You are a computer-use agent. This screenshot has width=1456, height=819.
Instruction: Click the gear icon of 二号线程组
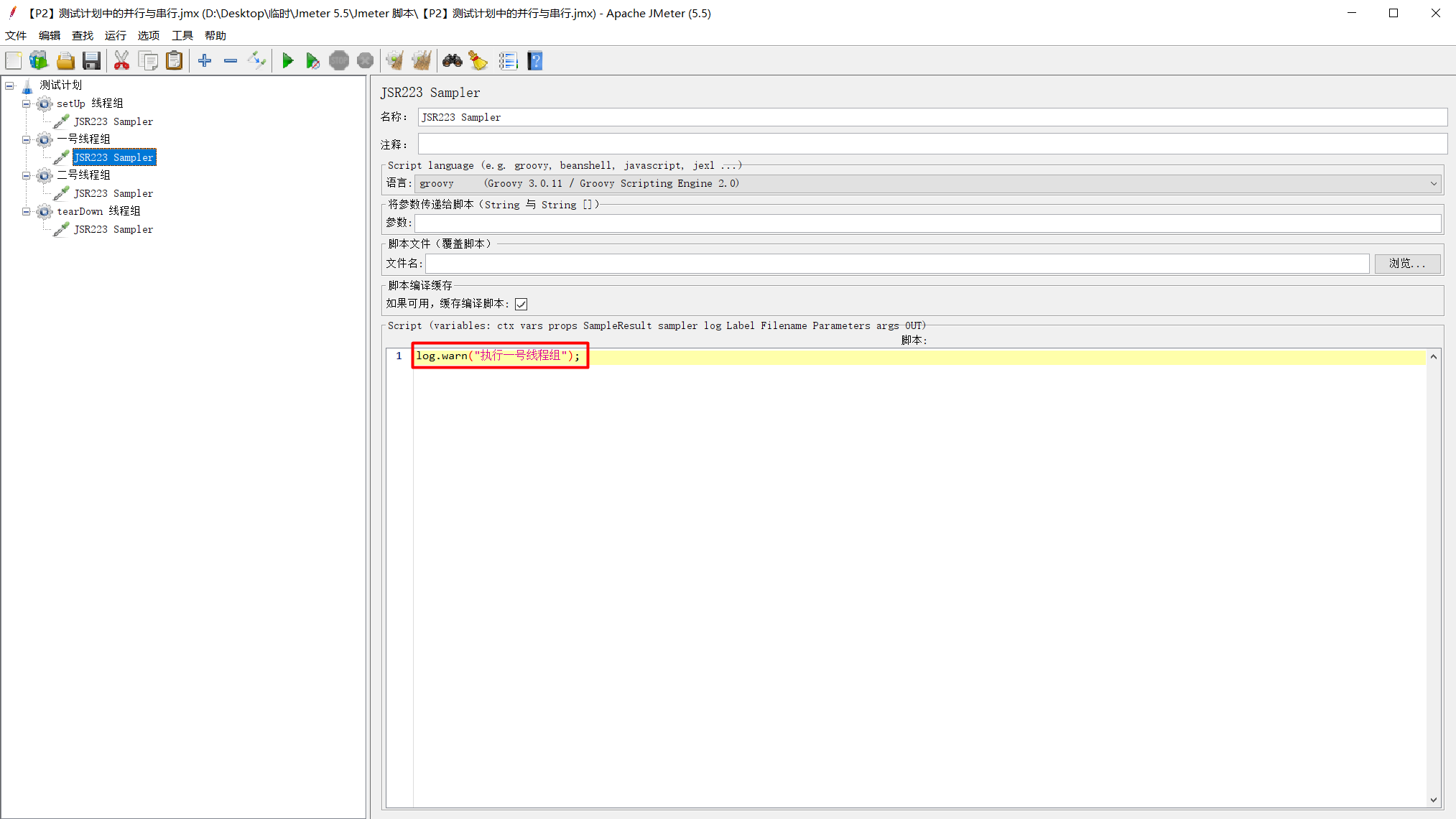tap(45, 175)
